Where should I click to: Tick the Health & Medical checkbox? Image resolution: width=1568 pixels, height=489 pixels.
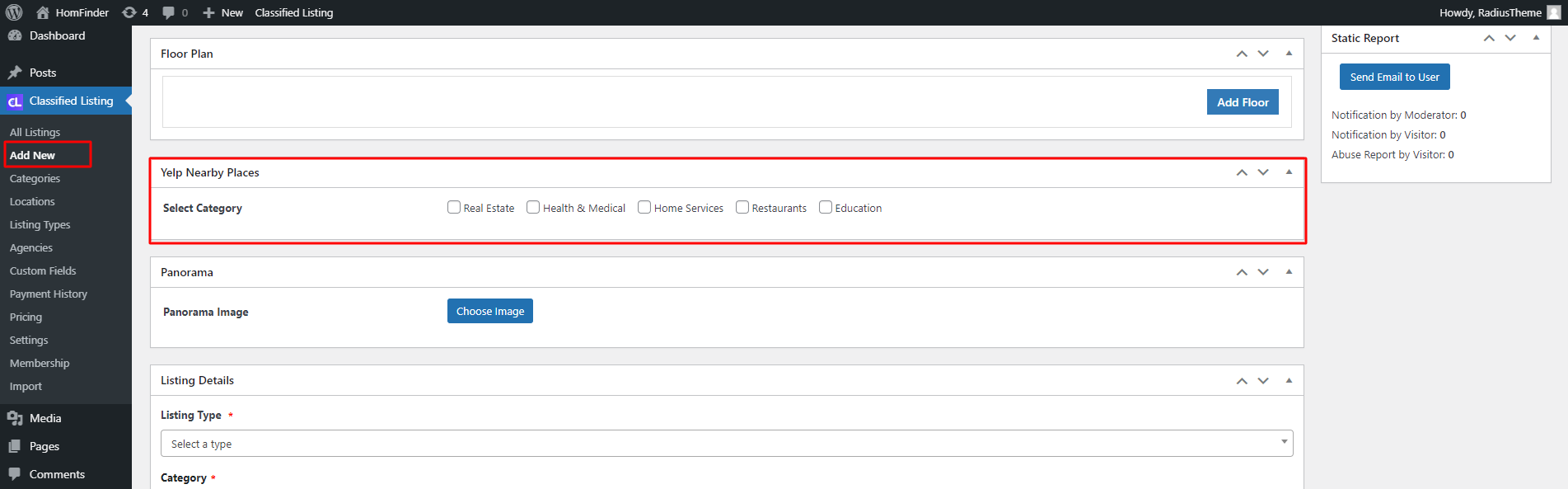[533, 207]
